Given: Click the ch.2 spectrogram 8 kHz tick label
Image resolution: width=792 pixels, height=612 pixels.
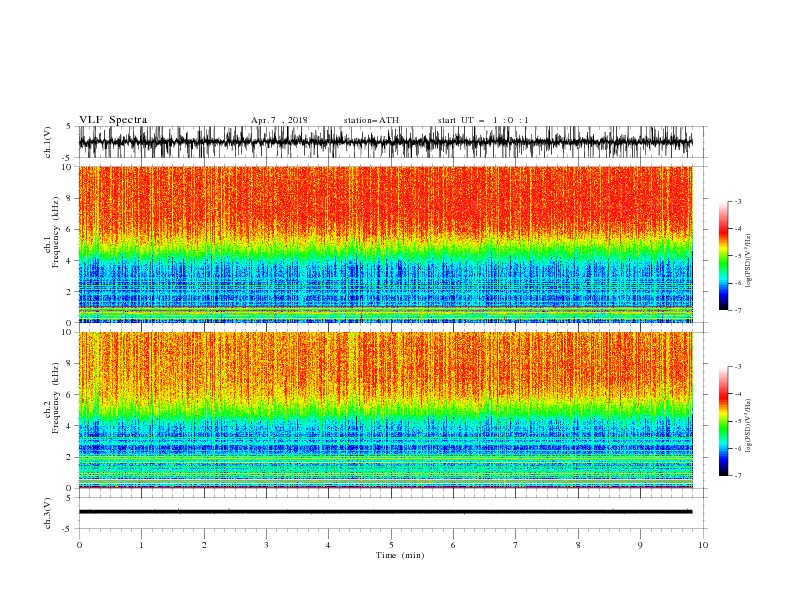Looking at the screenshot, I should 69,364.
